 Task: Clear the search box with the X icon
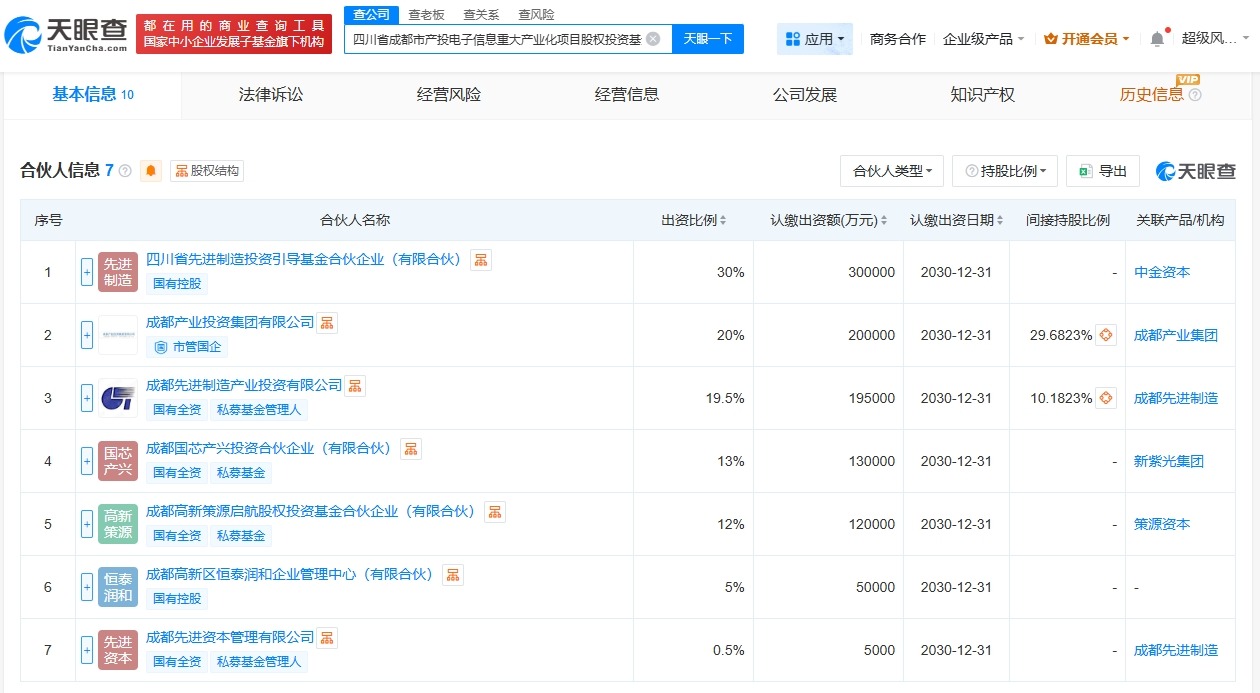[655, 38]
